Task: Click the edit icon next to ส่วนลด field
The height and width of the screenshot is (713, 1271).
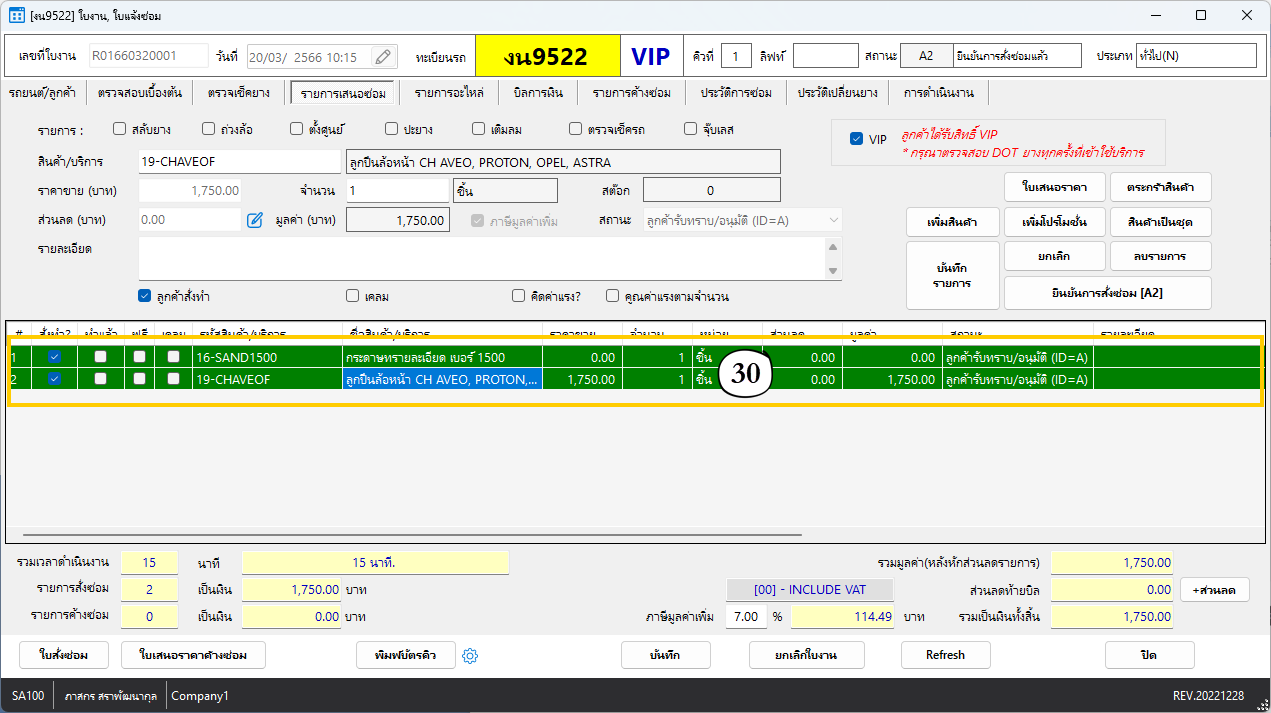Action: click(255, 220)
